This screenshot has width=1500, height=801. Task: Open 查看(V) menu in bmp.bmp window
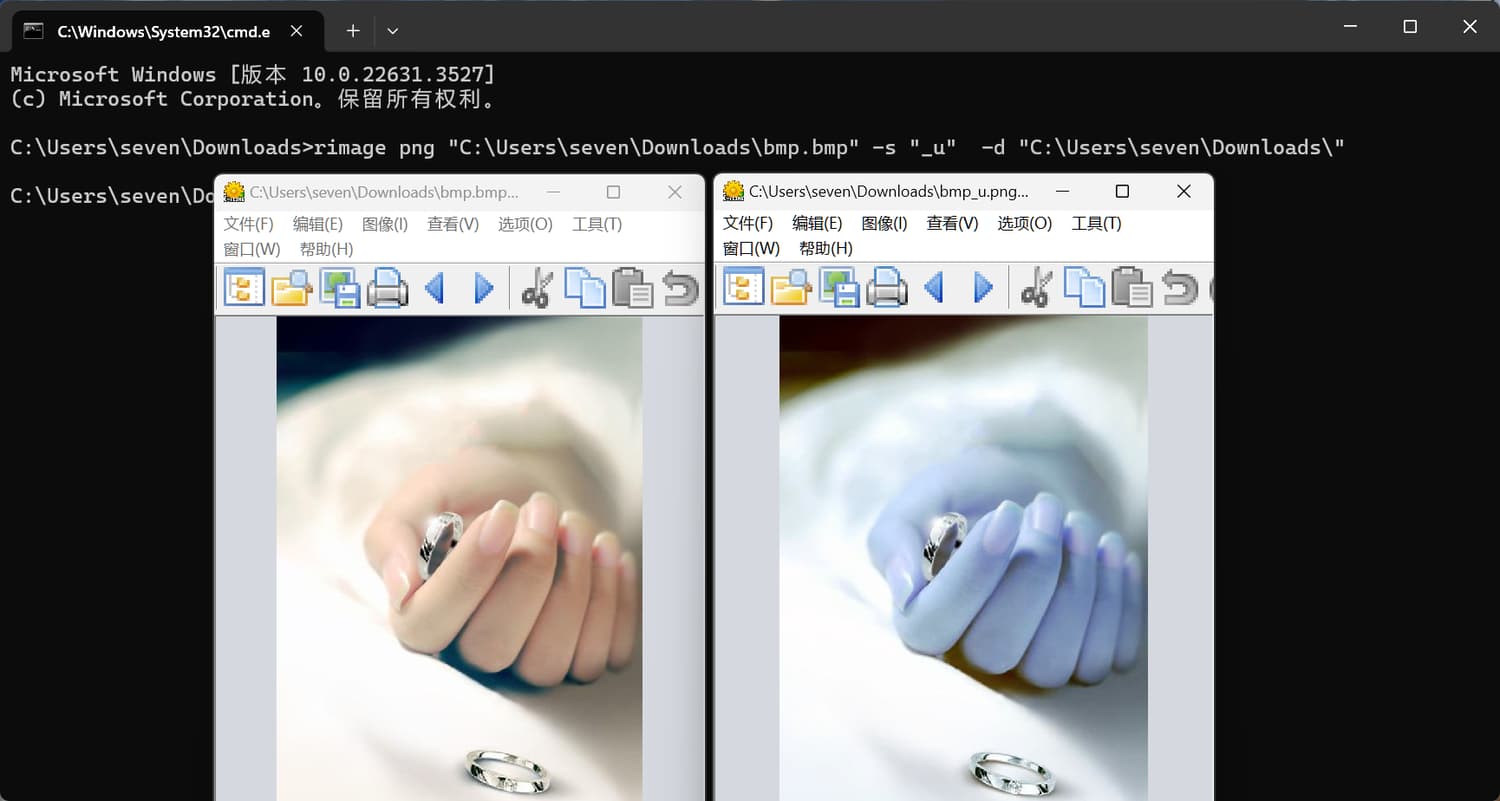point(453,224)
